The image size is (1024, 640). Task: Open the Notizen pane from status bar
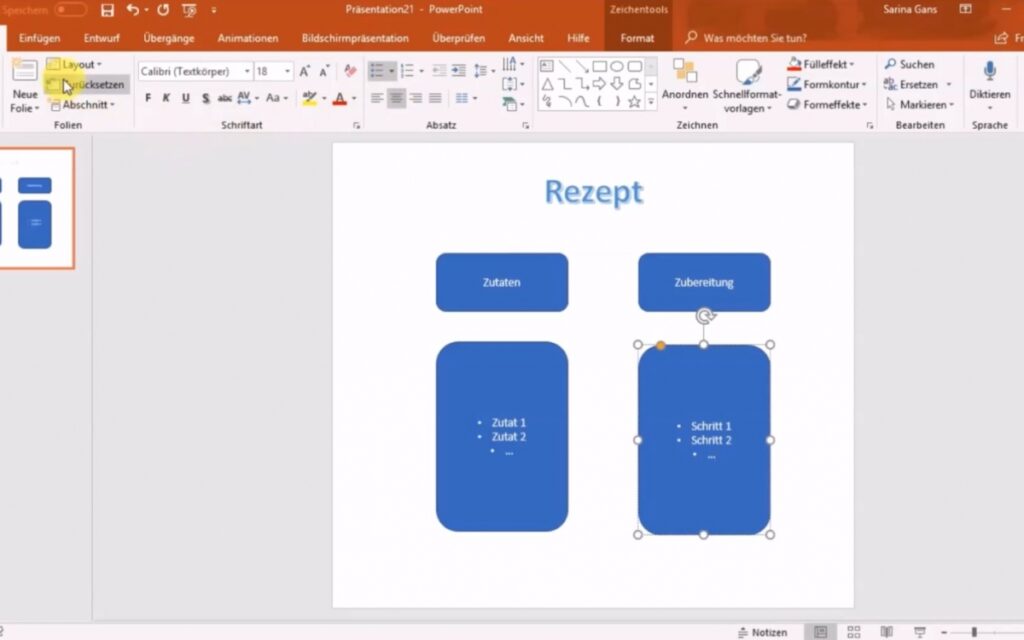pyautogui.click(x=763, y=632)
